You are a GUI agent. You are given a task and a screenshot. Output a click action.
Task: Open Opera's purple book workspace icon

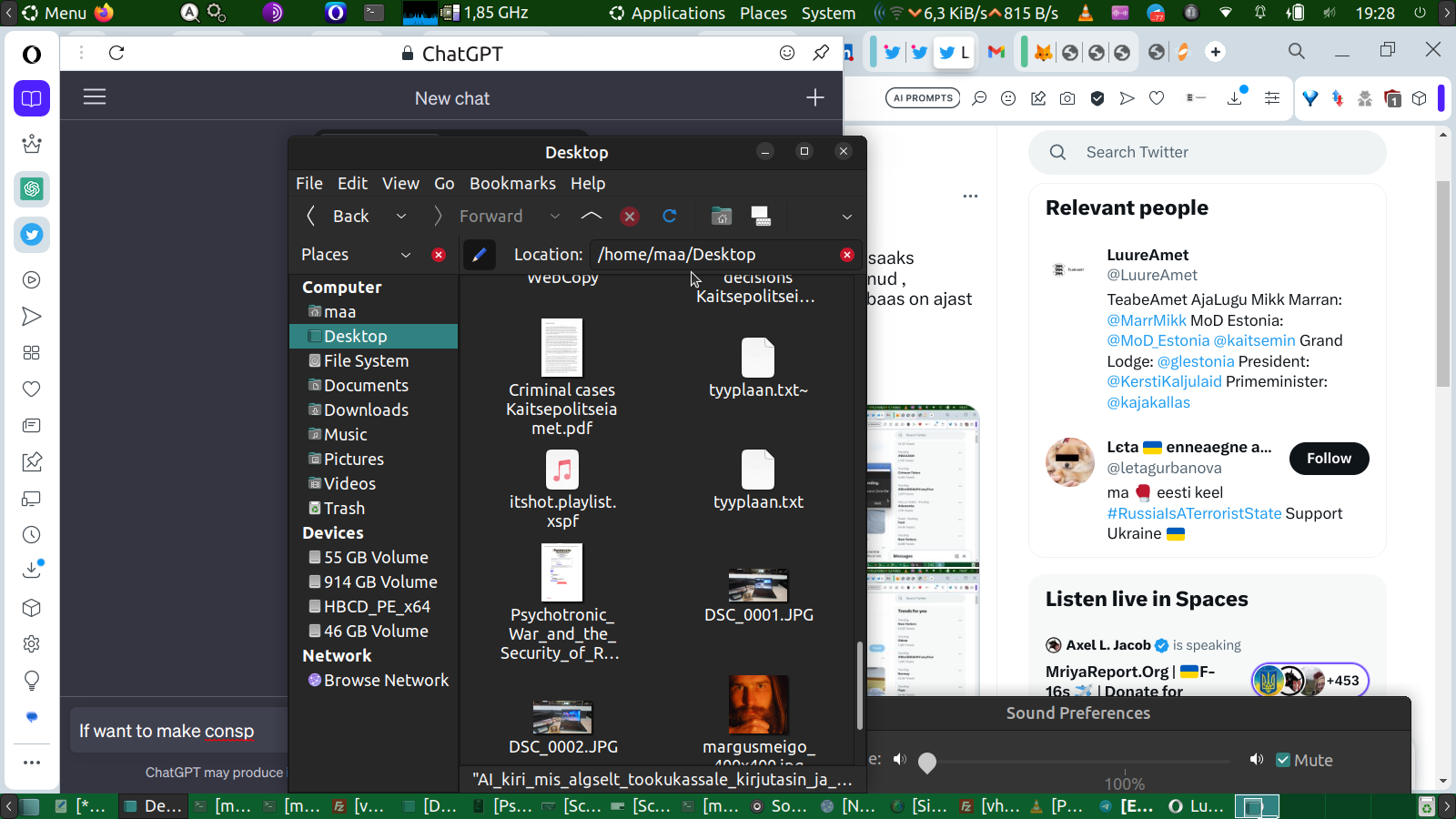point(32,98)
